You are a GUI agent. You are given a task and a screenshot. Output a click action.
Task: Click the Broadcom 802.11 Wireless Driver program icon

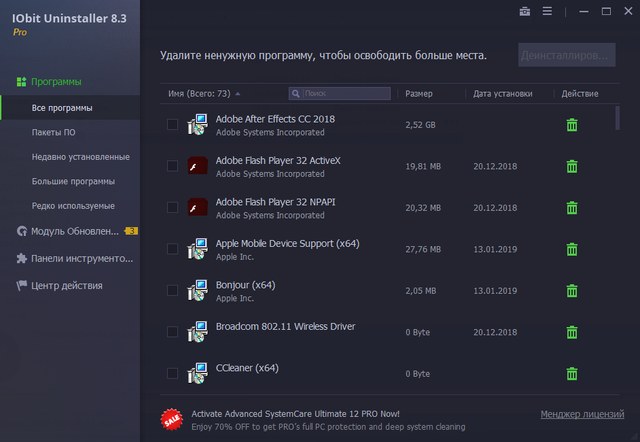tap(198, 332)
